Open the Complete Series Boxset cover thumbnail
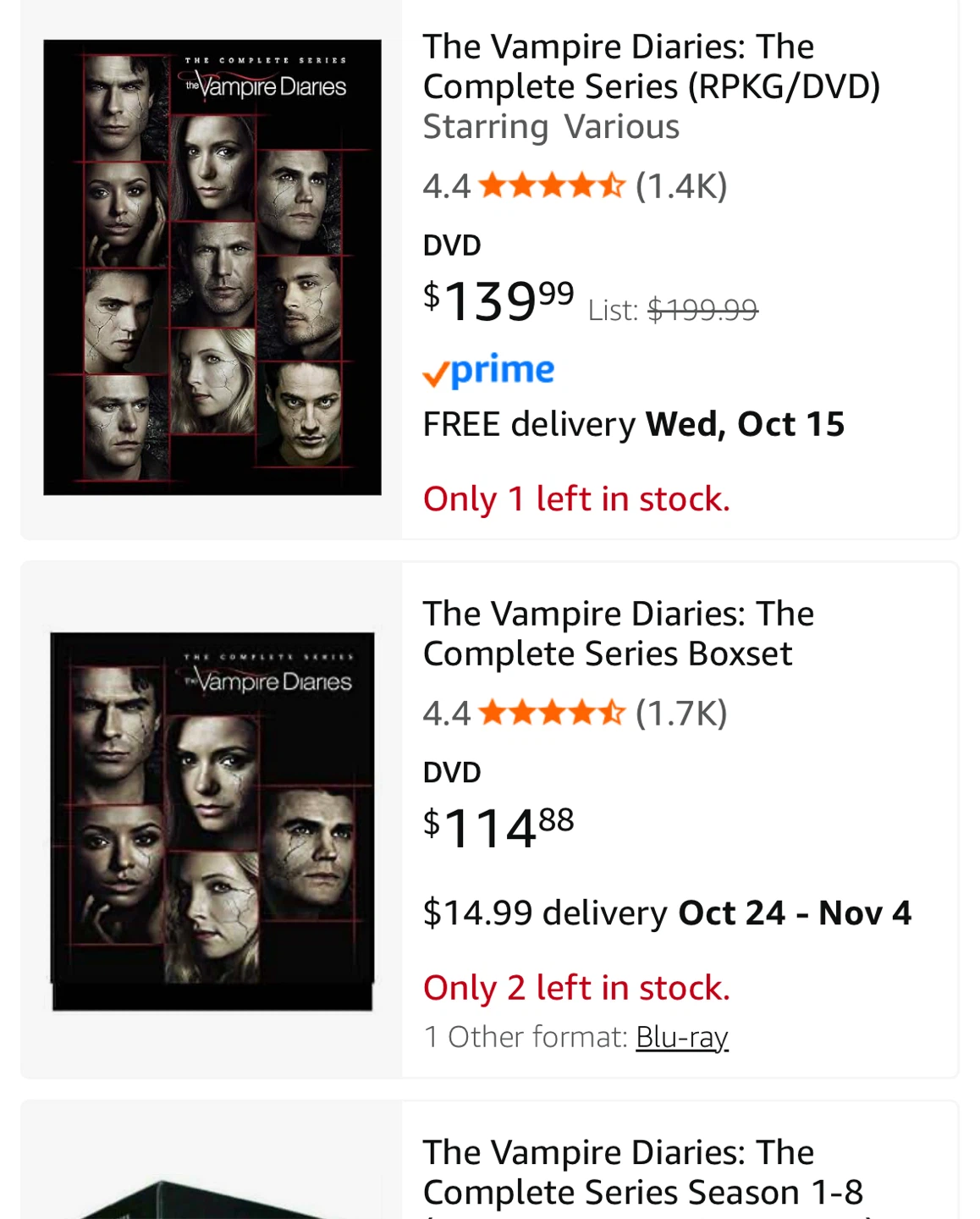The width and height of the screenshot is (980, 1219). click(212, 820)
